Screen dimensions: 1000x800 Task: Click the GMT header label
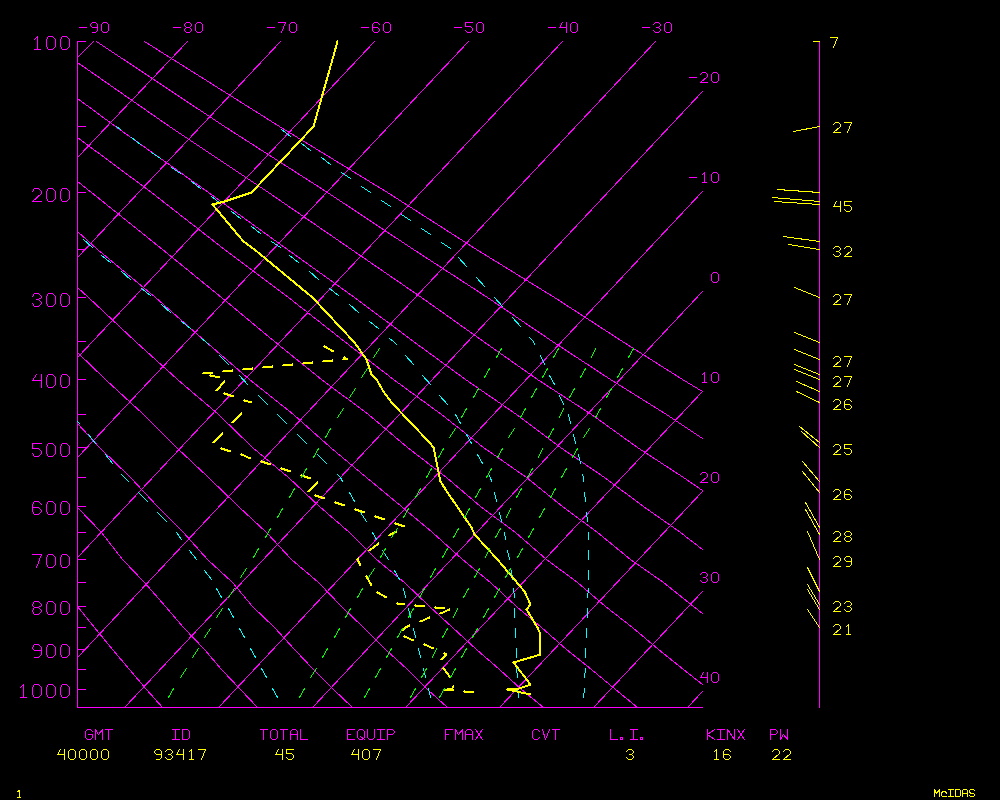click(99, 735)
